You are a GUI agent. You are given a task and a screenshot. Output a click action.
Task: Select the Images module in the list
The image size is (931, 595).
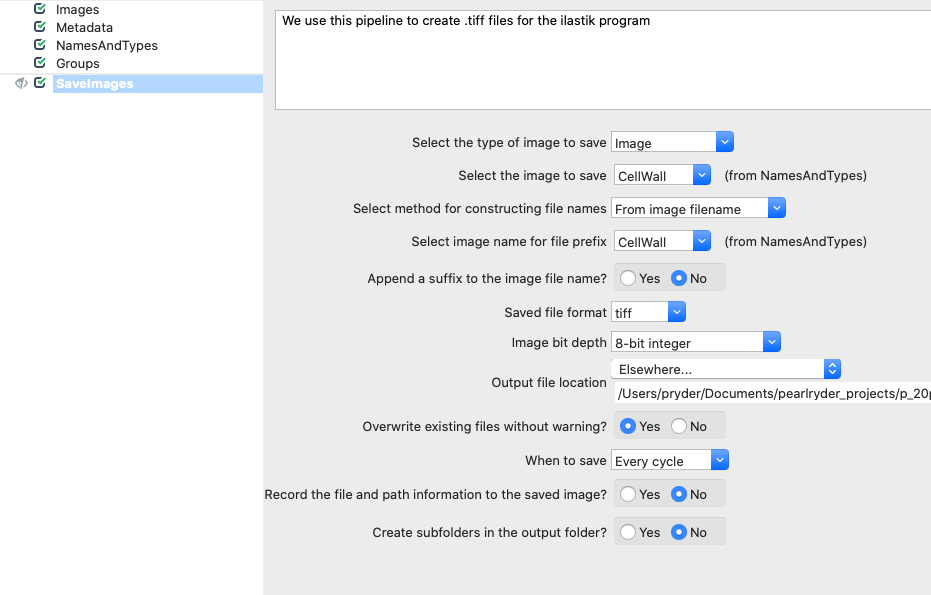point(79,9)
